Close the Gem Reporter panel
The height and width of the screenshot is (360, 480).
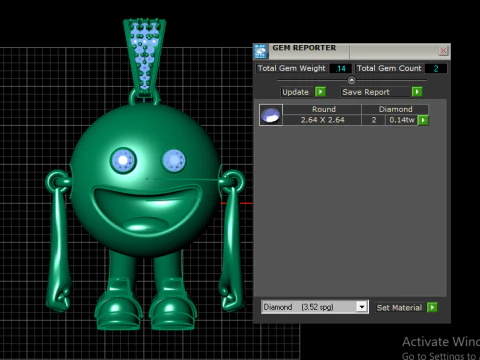pos(443,51)
